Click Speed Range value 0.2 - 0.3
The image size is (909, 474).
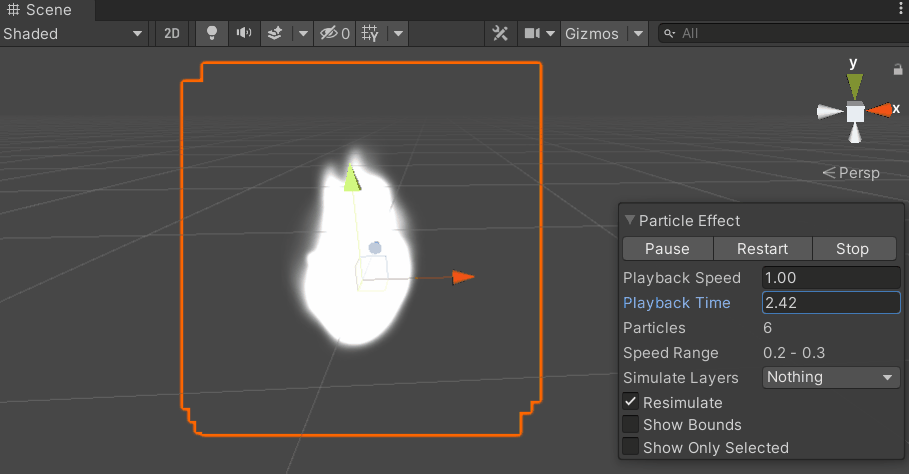794,353
